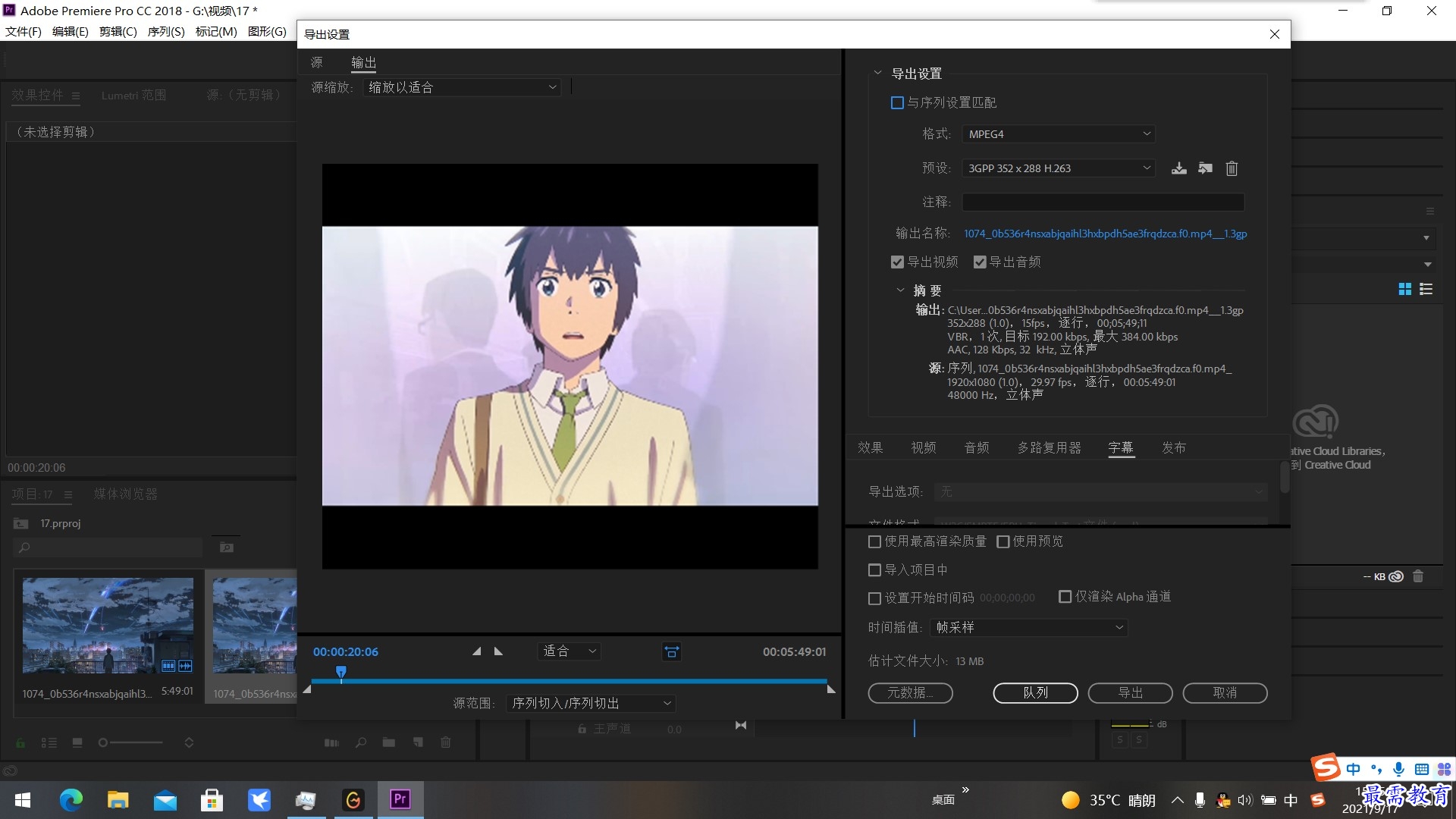Open find-from-query bin icon beside search
The height and width of the screenshot is (819, 1456).
pos(226,547)
